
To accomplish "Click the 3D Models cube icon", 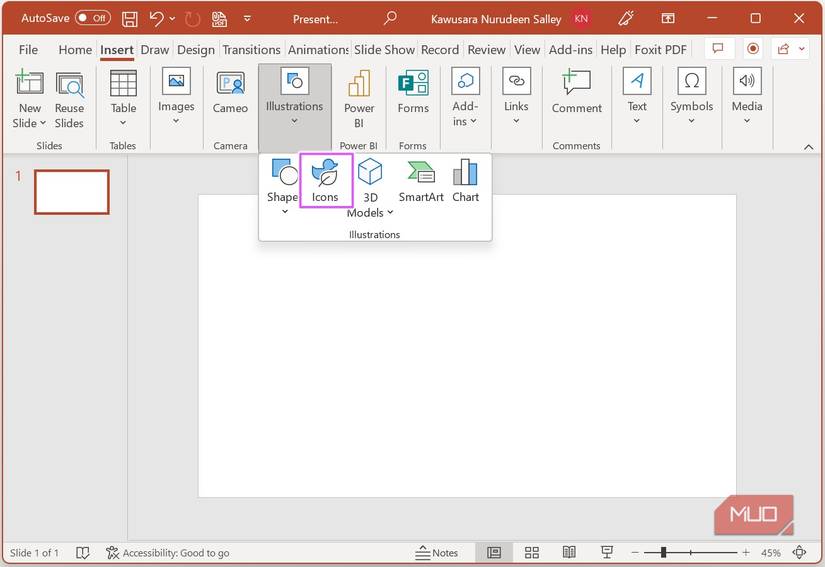I will click(x=370, y=173).
